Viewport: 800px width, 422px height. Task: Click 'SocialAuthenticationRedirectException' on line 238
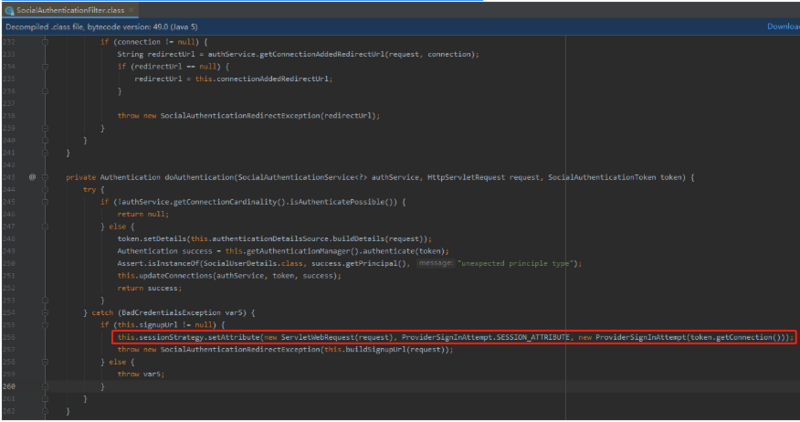click(240, 116)
